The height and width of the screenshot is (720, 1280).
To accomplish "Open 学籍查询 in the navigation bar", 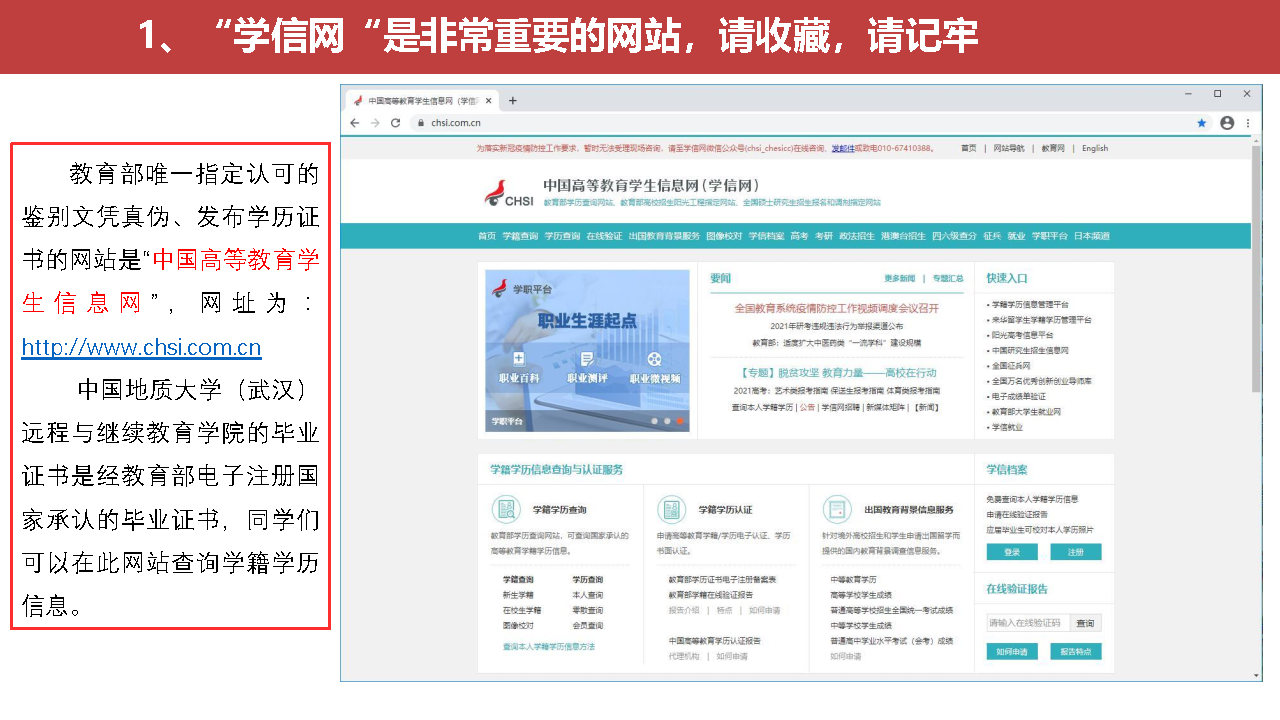I will tap(520, 236).
